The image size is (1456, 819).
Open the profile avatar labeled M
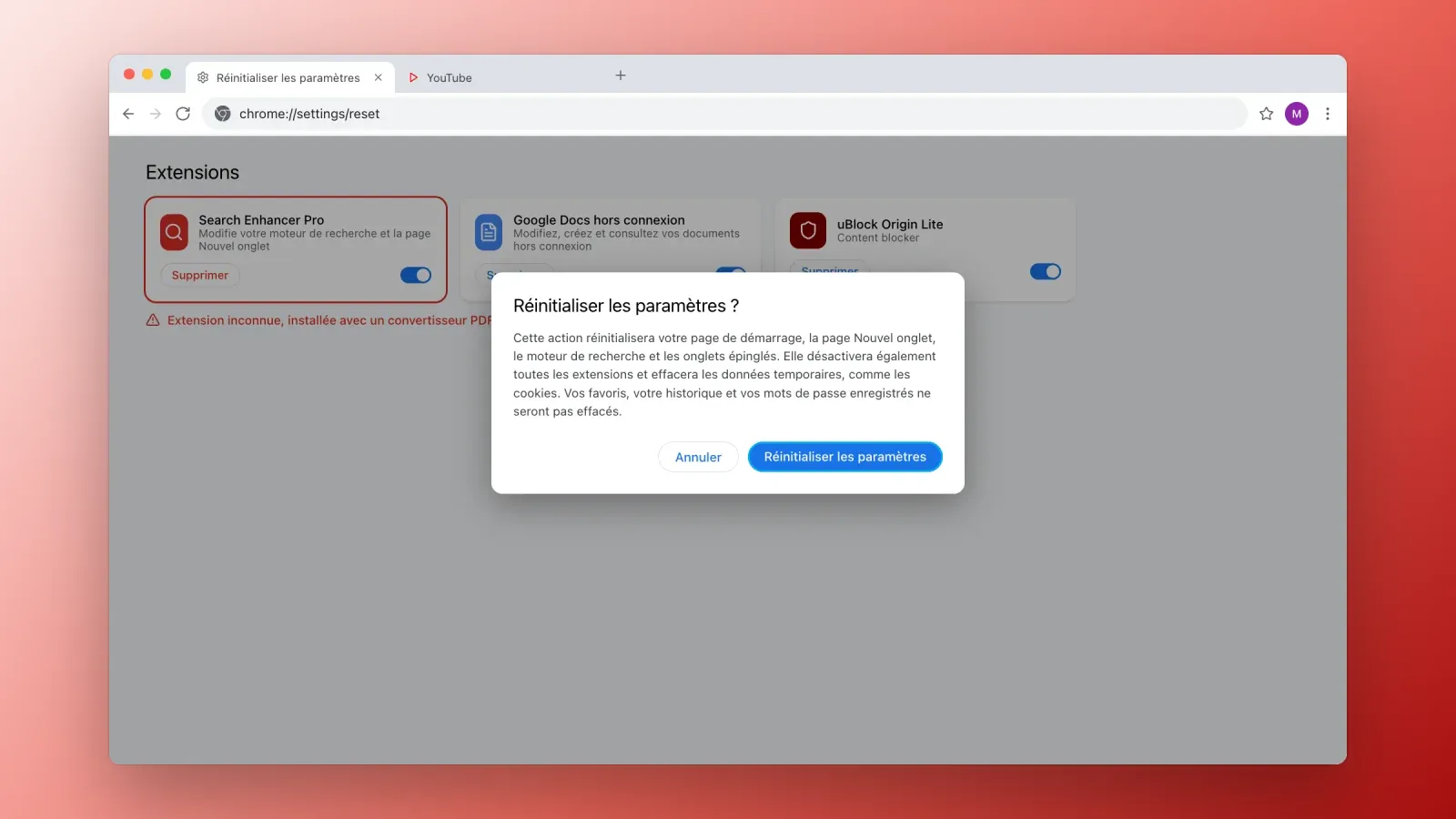[x=1297, y=114]
